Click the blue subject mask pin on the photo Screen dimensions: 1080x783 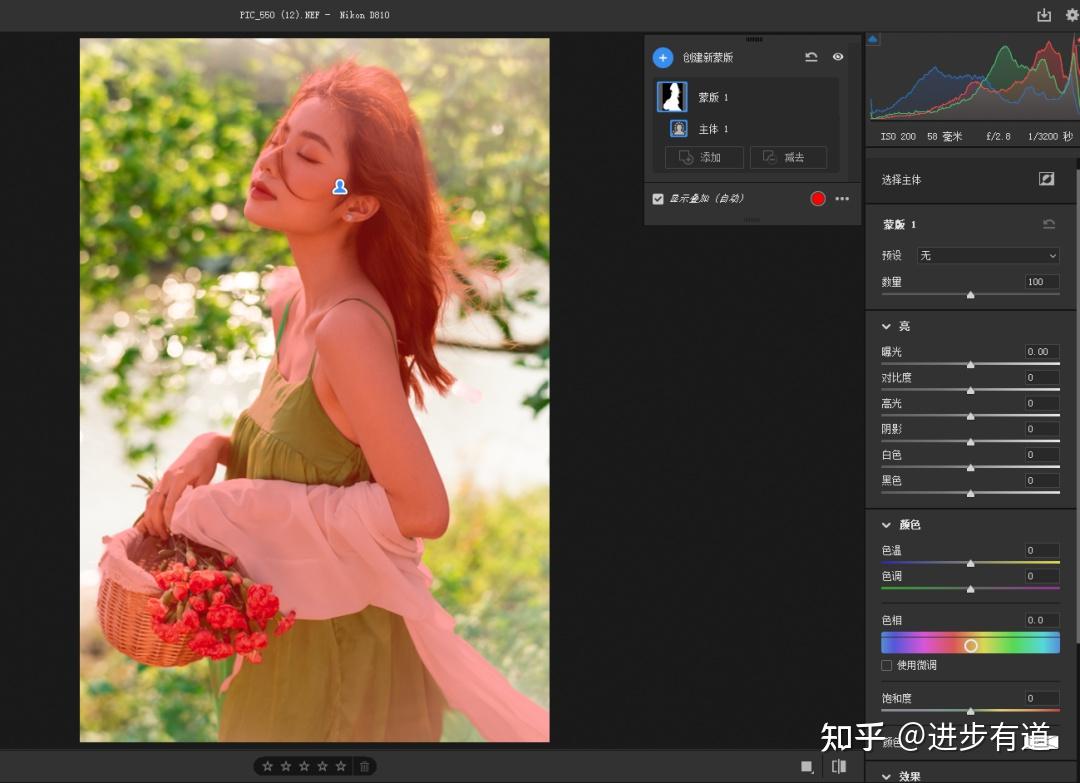[x=340, y=187]
